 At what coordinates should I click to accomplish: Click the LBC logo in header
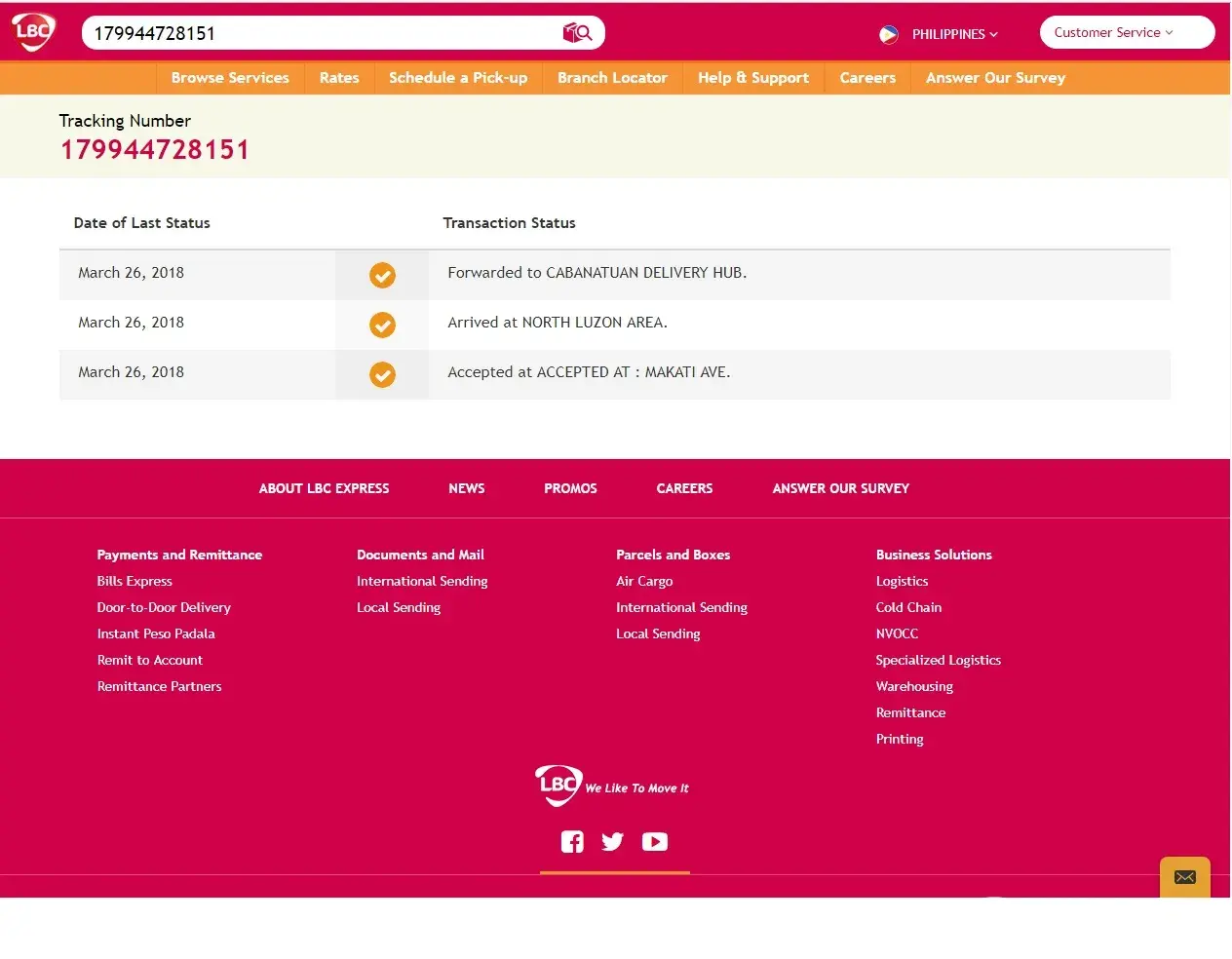33,31
